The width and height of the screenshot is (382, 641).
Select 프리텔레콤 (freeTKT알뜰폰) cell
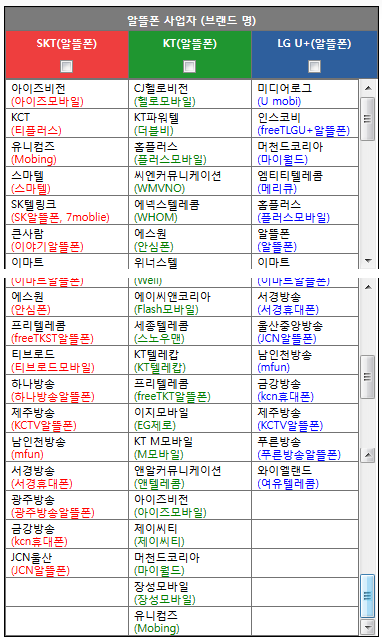190,389
